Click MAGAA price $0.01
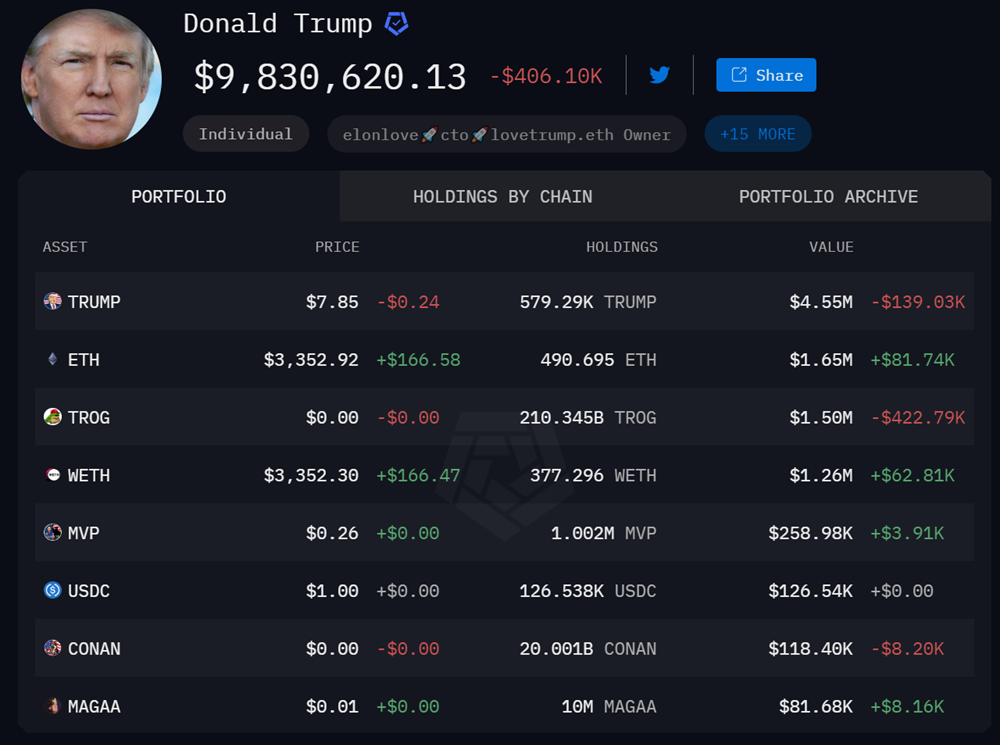The height and width of the screenshot is (745, 1000). click(332, 707)
